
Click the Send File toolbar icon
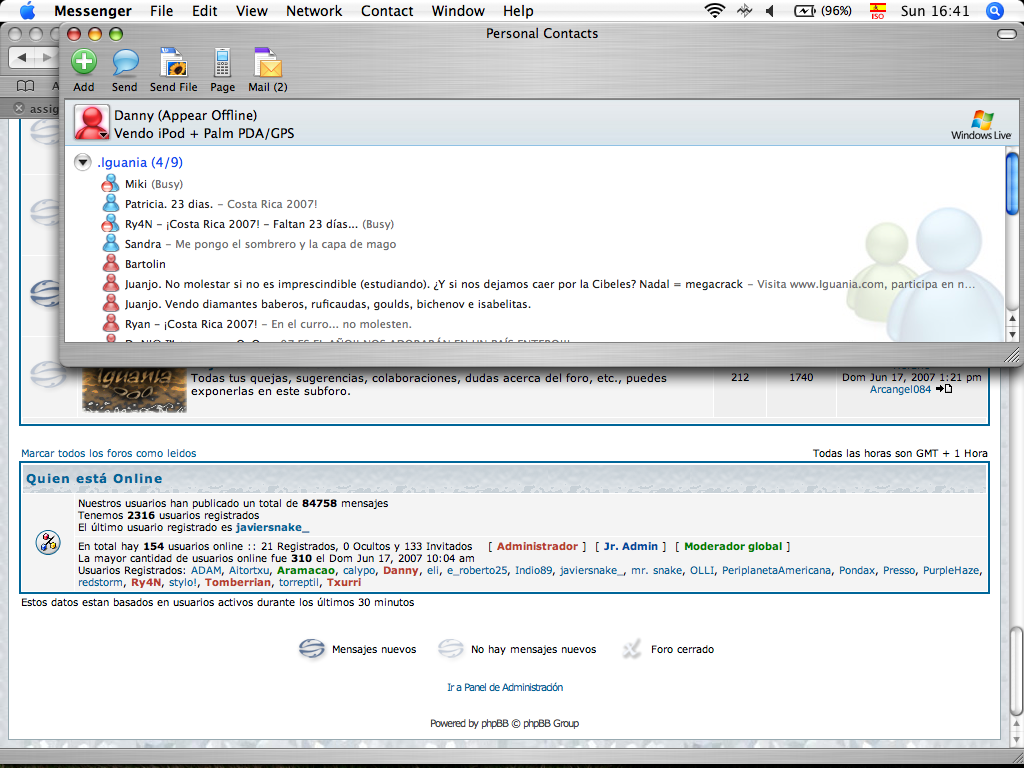tap(174, 63)
